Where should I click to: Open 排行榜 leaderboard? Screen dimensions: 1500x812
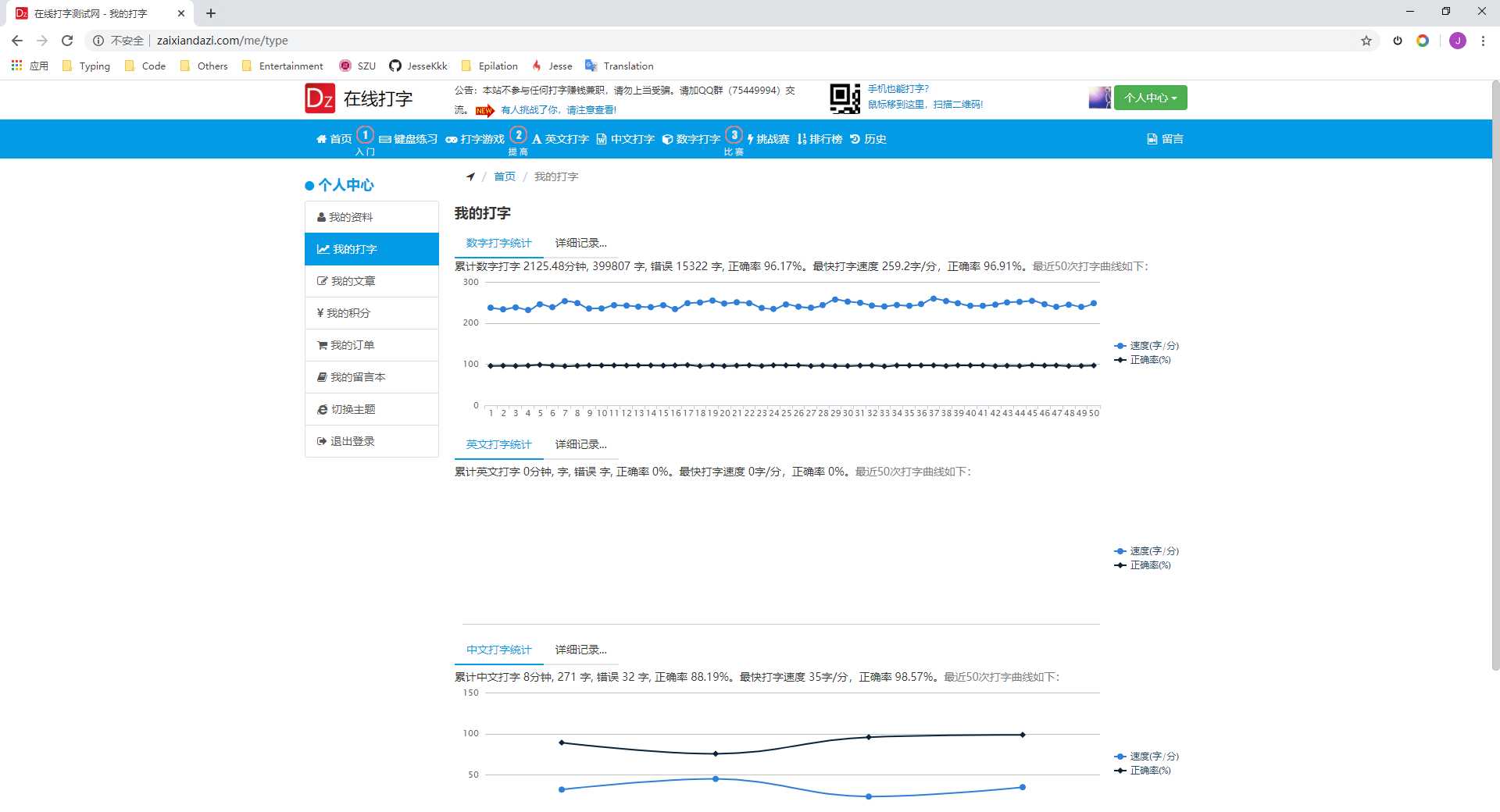(x=820, y=139)
